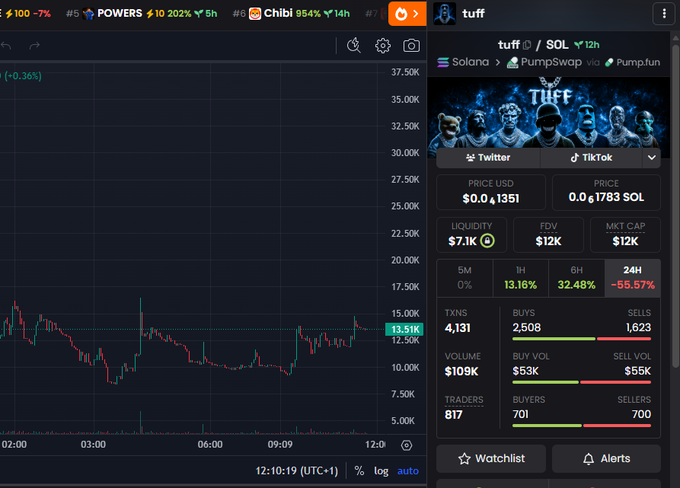680x488 pixels.
Task: Take a chart snapshot with camera icon
Action: [x=411, y=46]
